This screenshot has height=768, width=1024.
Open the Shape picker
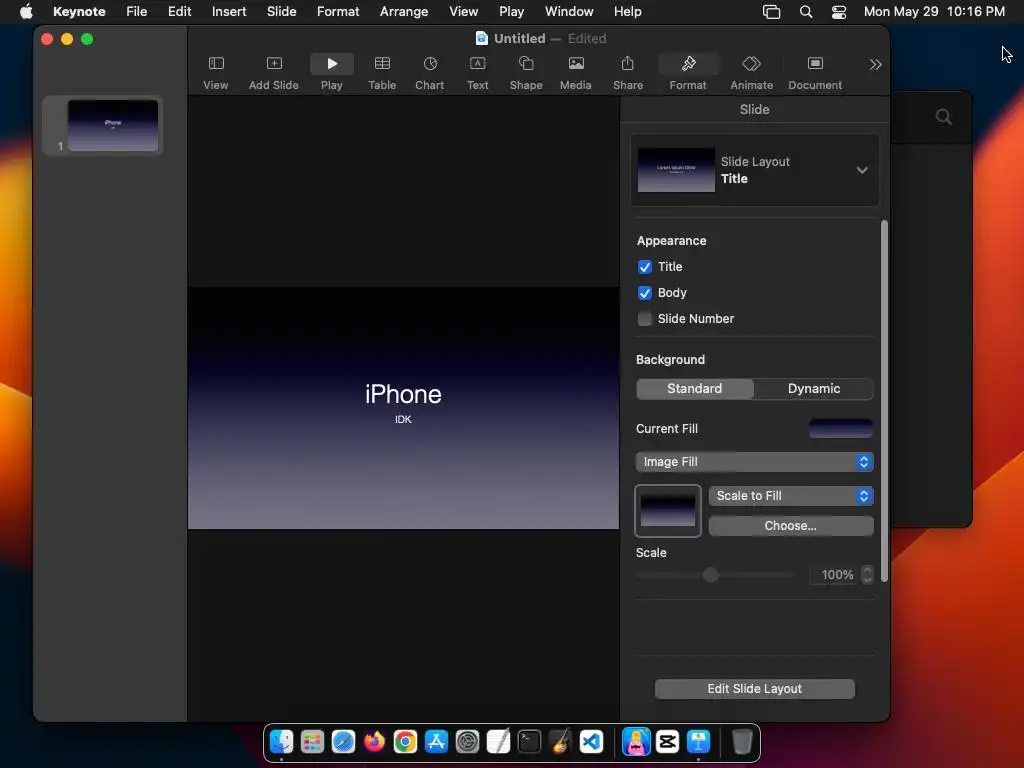pyautogui.click(x=526, y=73)
